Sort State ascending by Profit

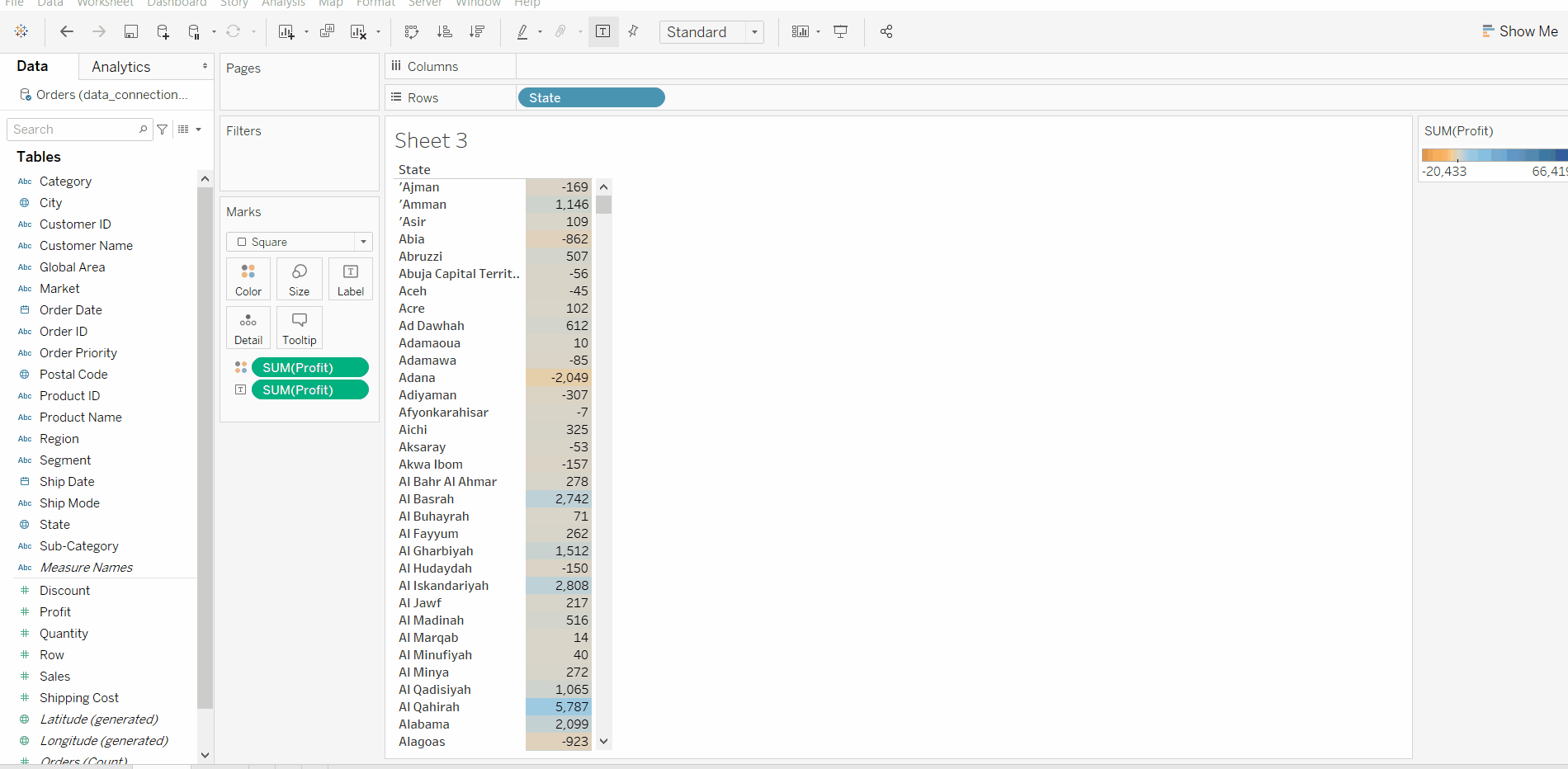444,31
